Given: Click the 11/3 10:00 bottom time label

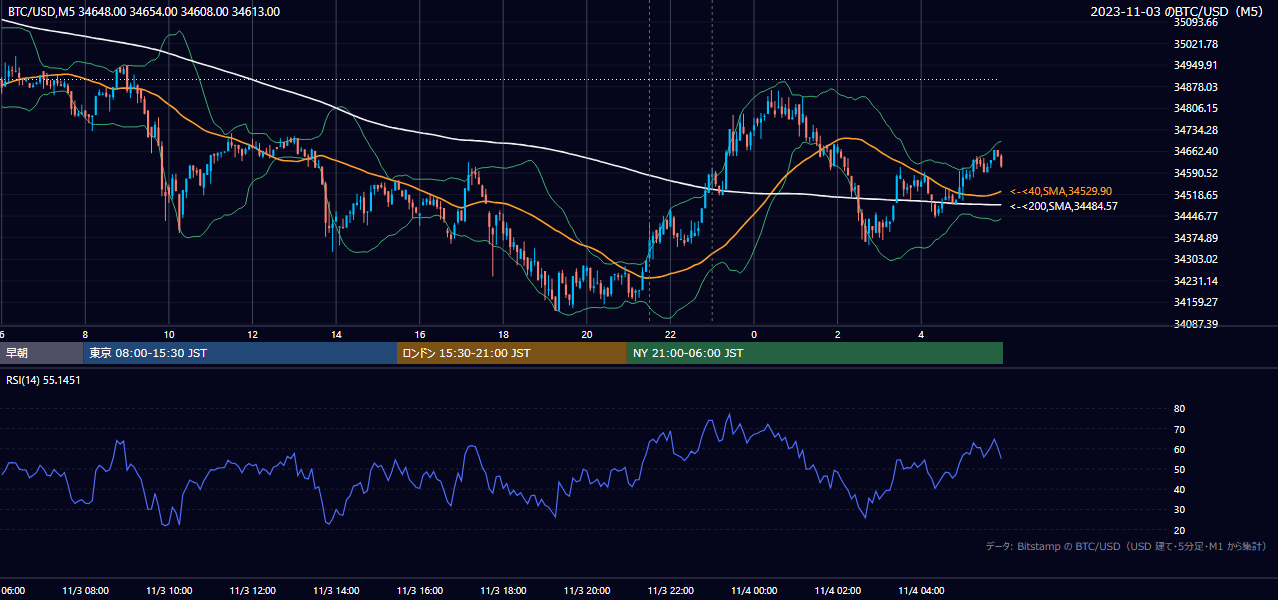Looking at the screenshot, I should pos(169,591).
